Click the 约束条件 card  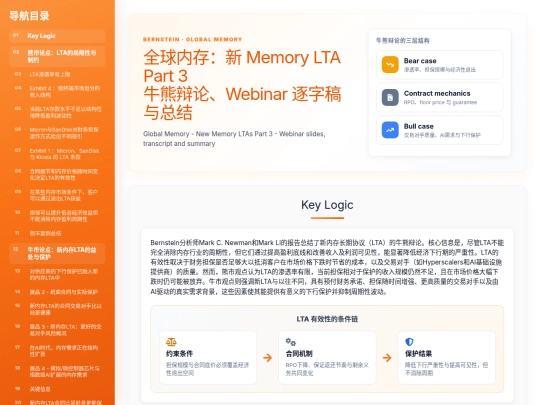click(x=208, y=357)
